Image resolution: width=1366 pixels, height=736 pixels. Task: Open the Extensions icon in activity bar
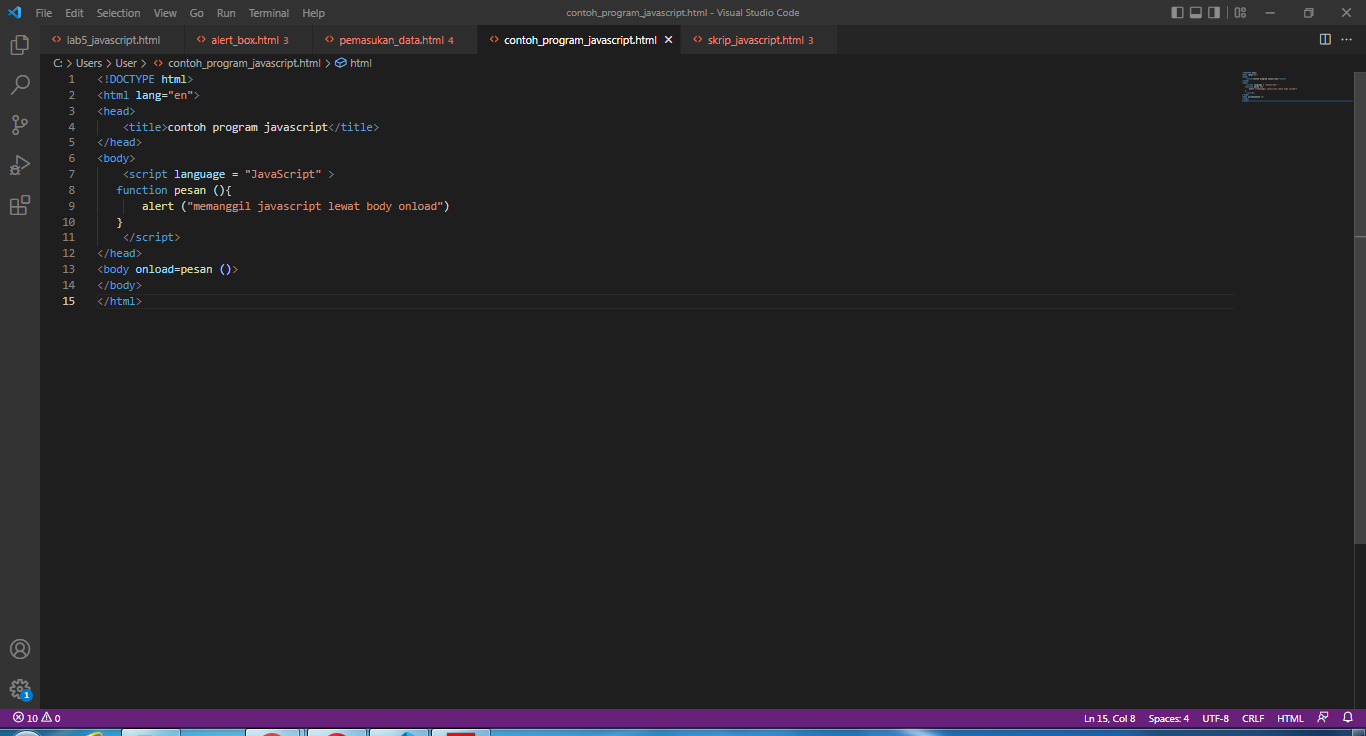pyautogui.click(x=20, y=204)
